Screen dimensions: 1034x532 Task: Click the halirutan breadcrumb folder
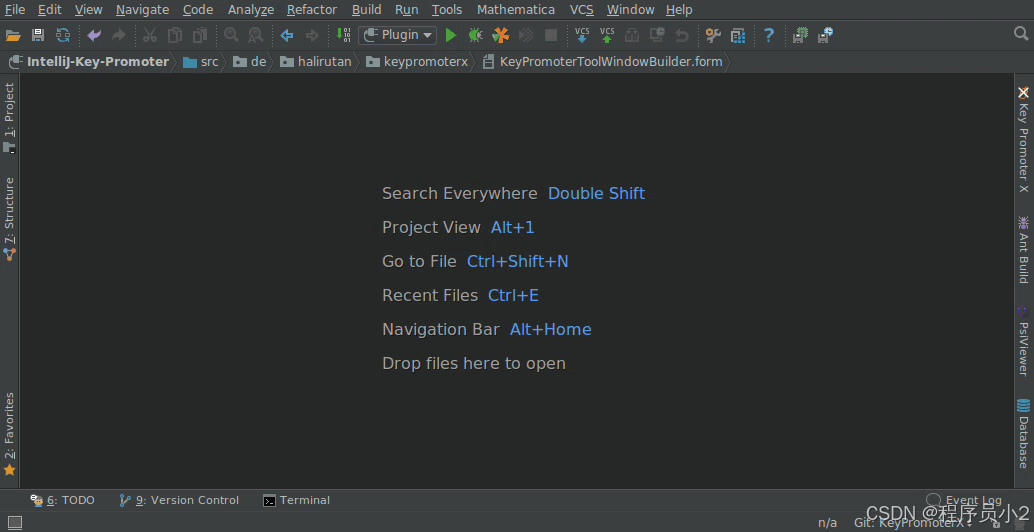316,62
